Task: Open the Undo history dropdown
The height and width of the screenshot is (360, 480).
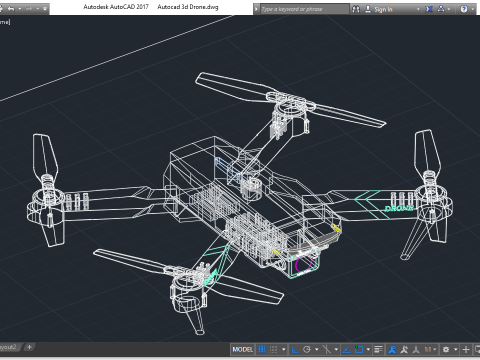Action: pos(20,9)
